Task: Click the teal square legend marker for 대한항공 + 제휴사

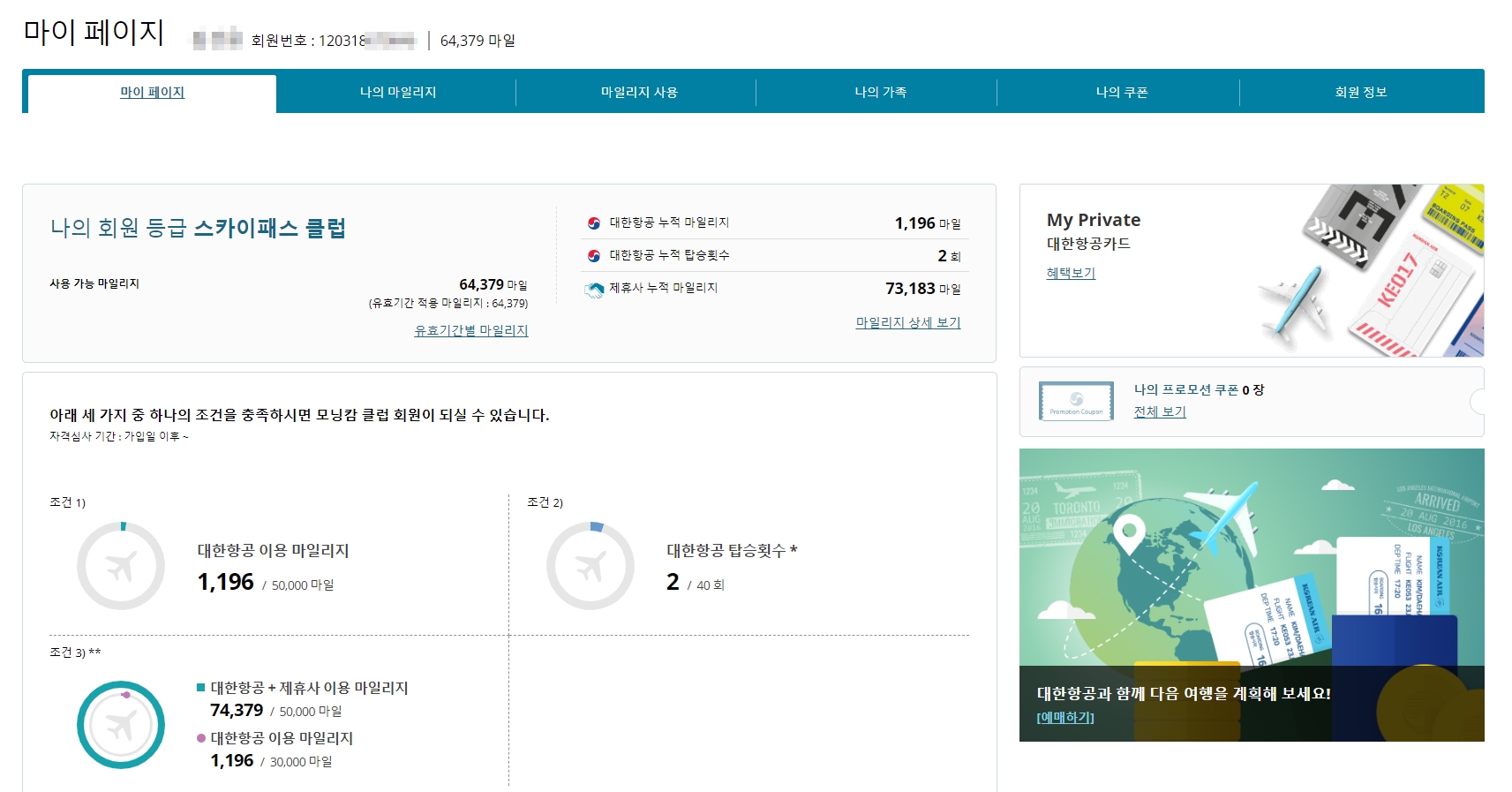Action: [x=201, y=687]
